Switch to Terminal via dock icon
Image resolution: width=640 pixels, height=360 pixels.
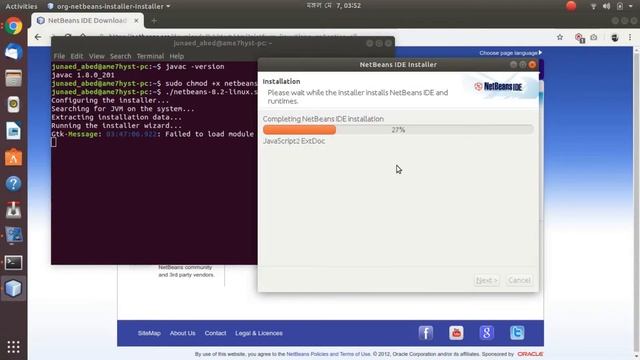click(x=13, y=262)
